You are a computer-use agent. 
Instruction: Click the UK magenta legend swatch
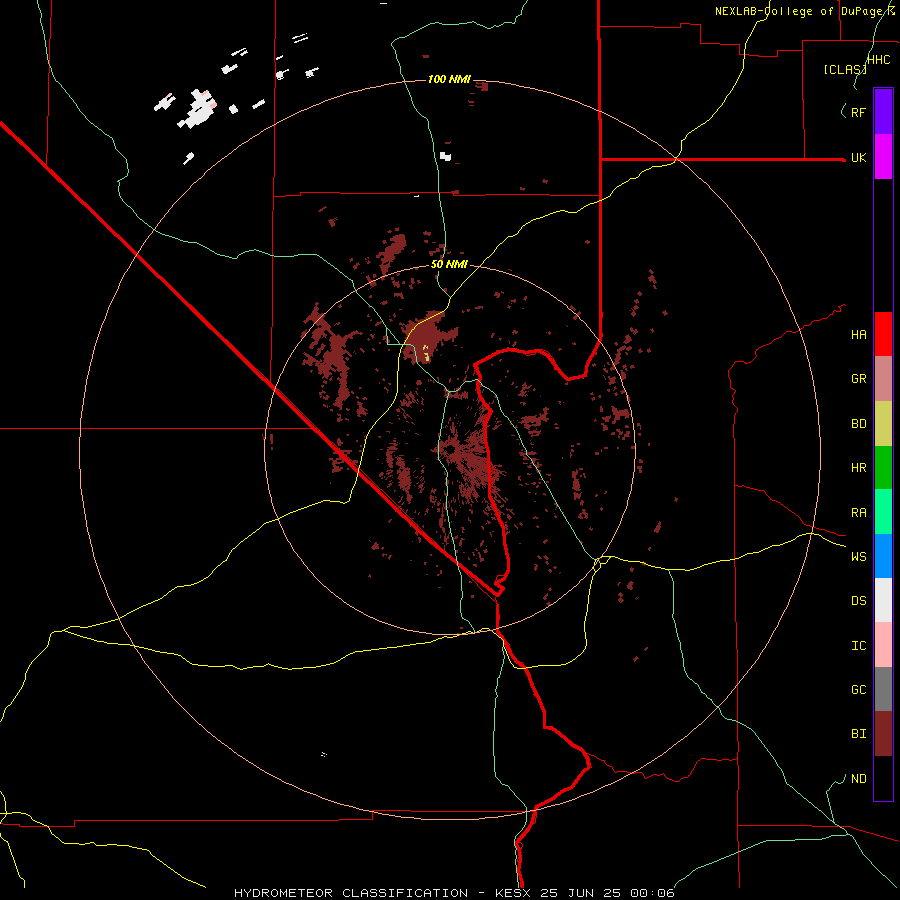883,157
